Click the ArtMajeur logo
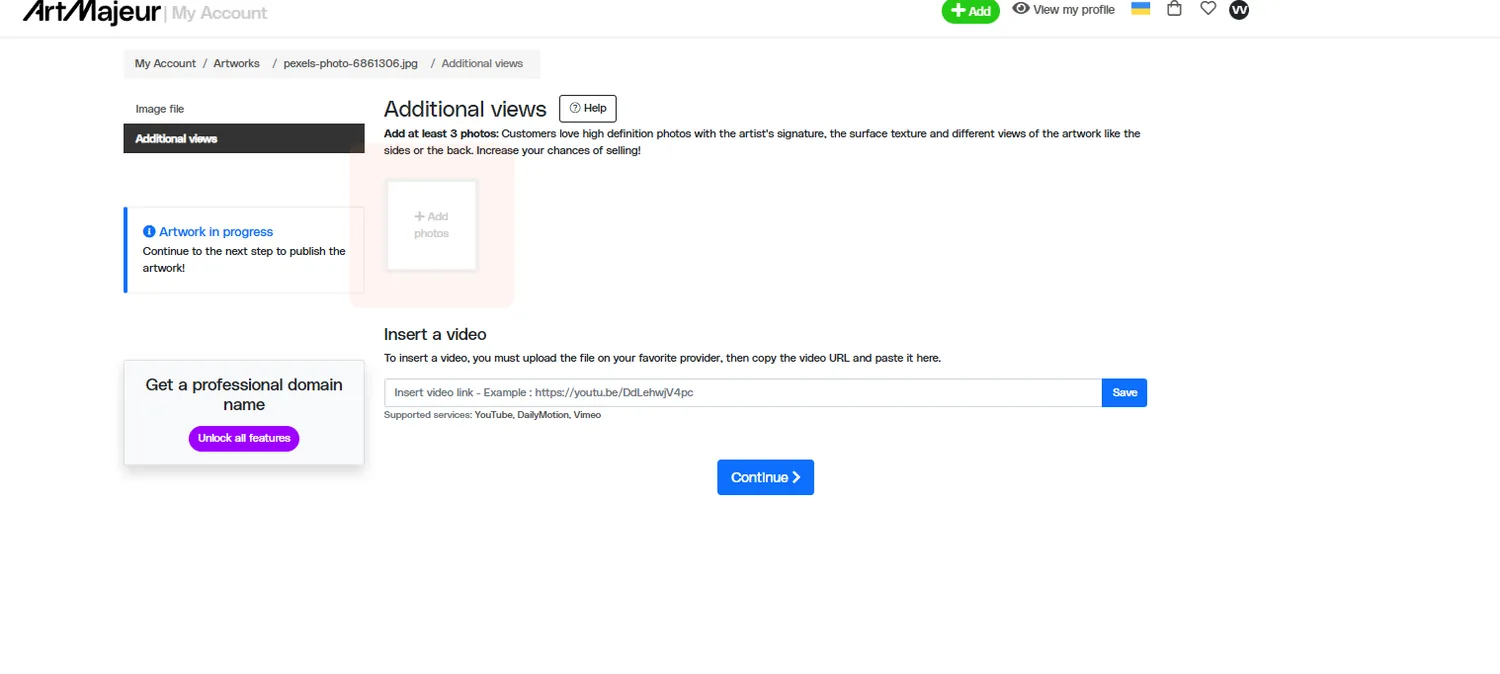Screen dimensions: 1500x674 click(x=91, y=11)
